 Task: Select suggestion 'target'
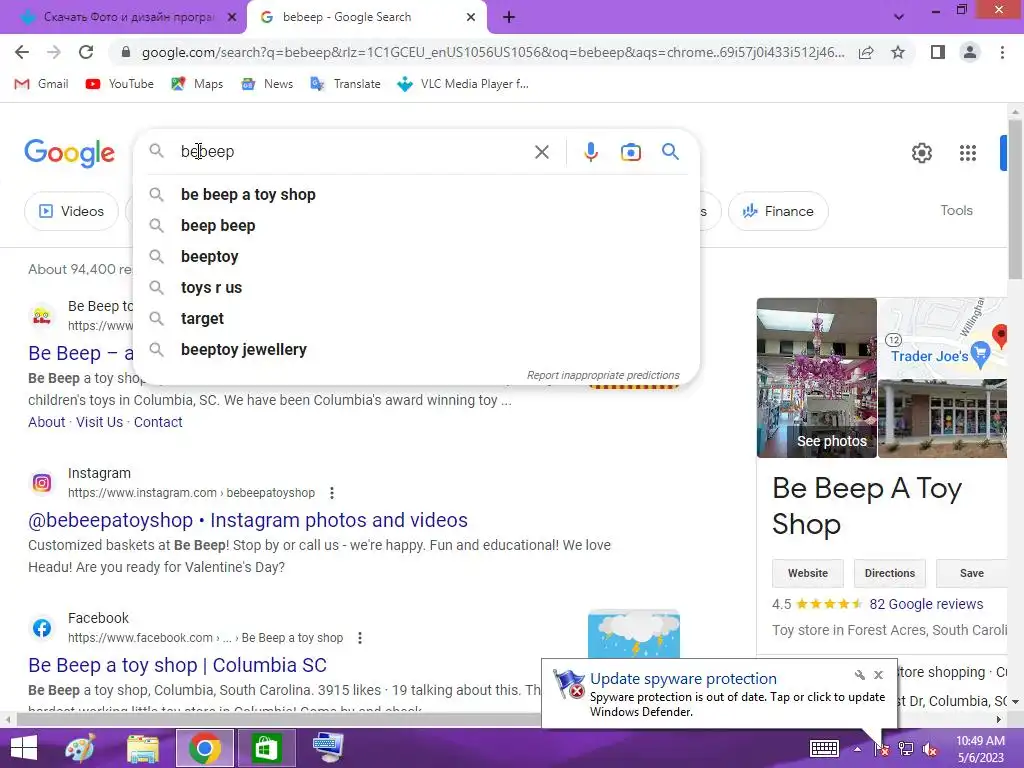[x=417, y=319]
